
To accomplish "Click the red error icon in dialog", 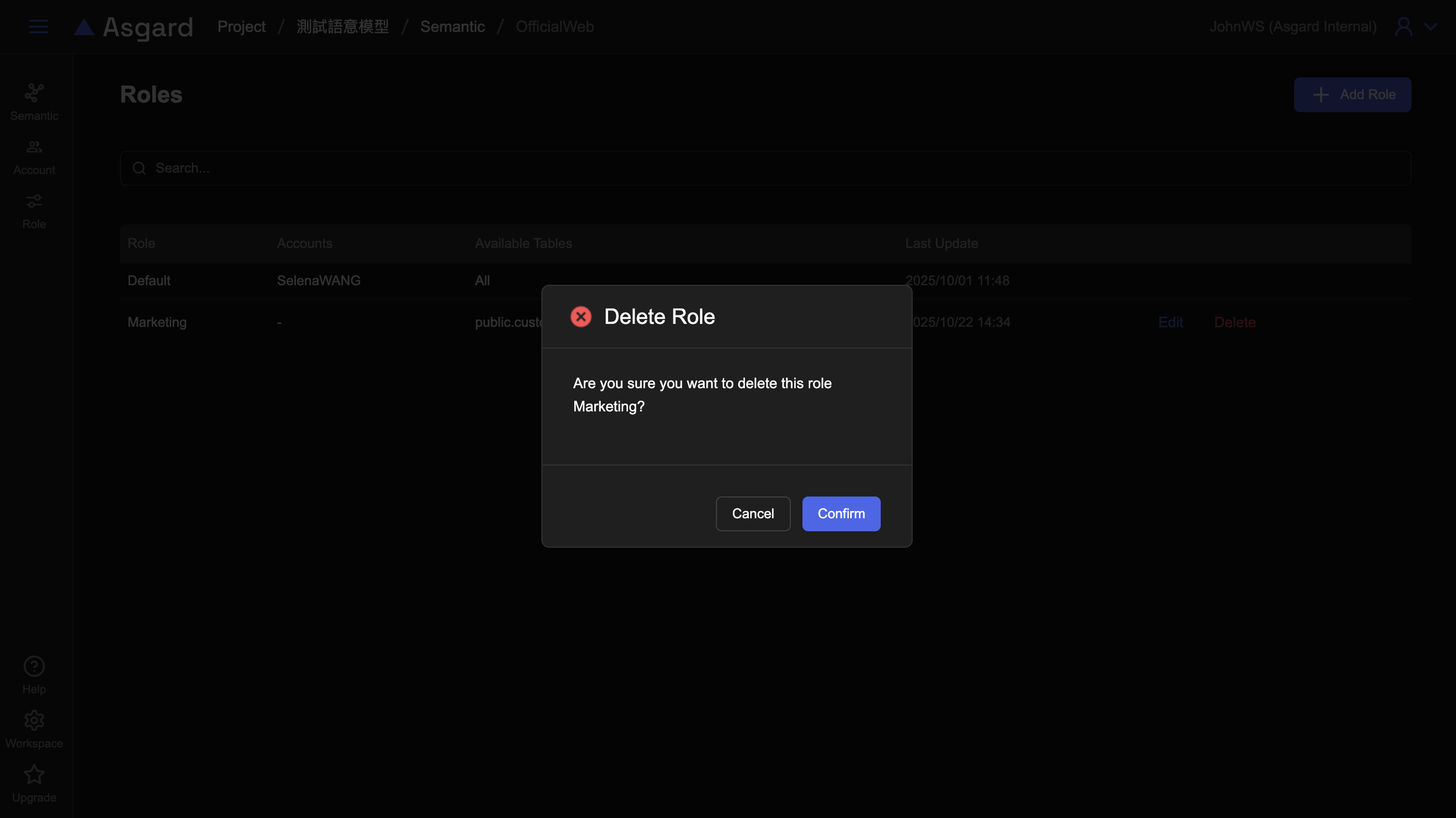I will coord(581,317).
